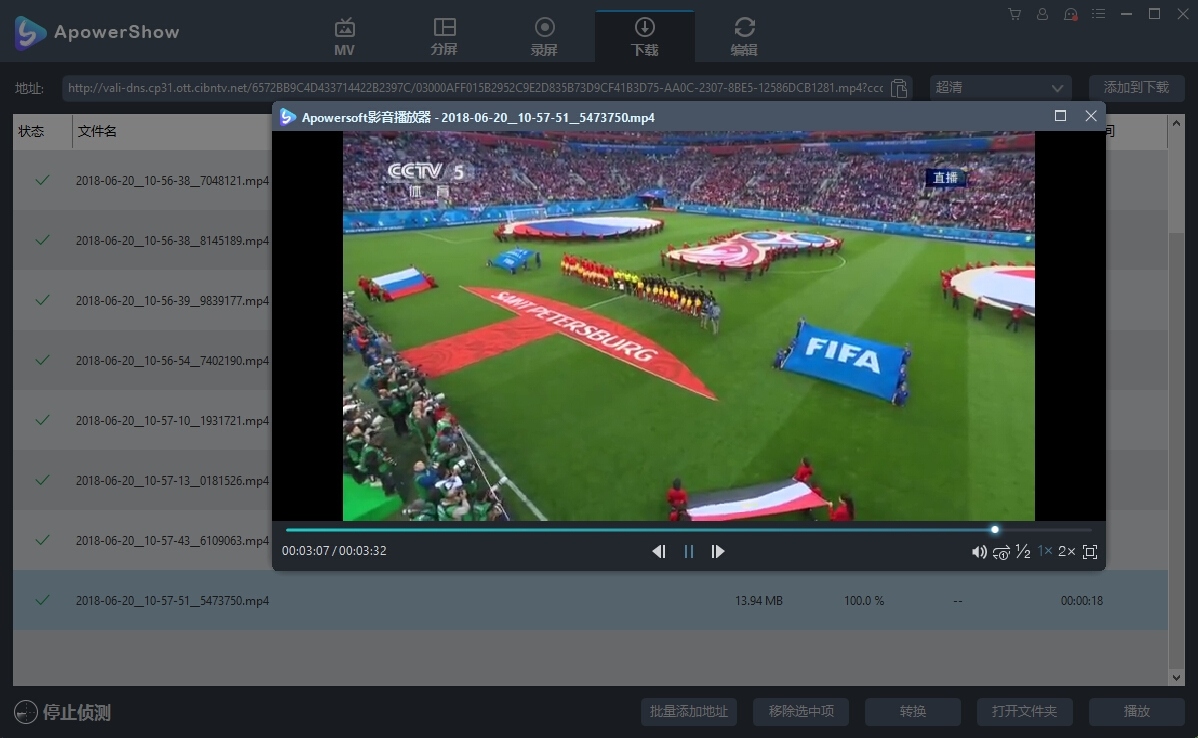
Task: Click the loop-once playback mode icon
Action: click(1001, 552)
